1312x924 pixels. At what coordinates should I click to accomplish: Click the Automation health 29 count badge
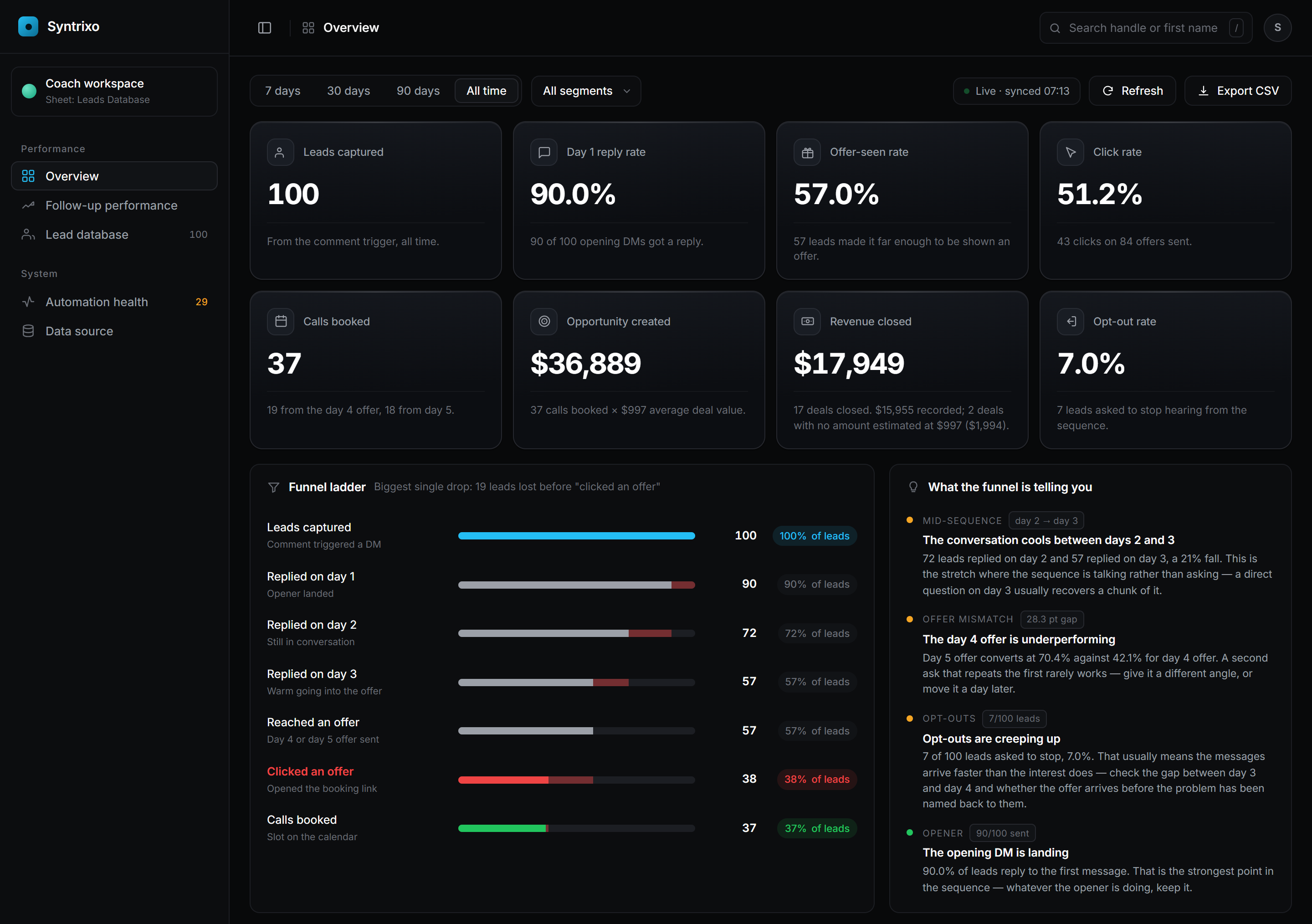coord(201,302)
